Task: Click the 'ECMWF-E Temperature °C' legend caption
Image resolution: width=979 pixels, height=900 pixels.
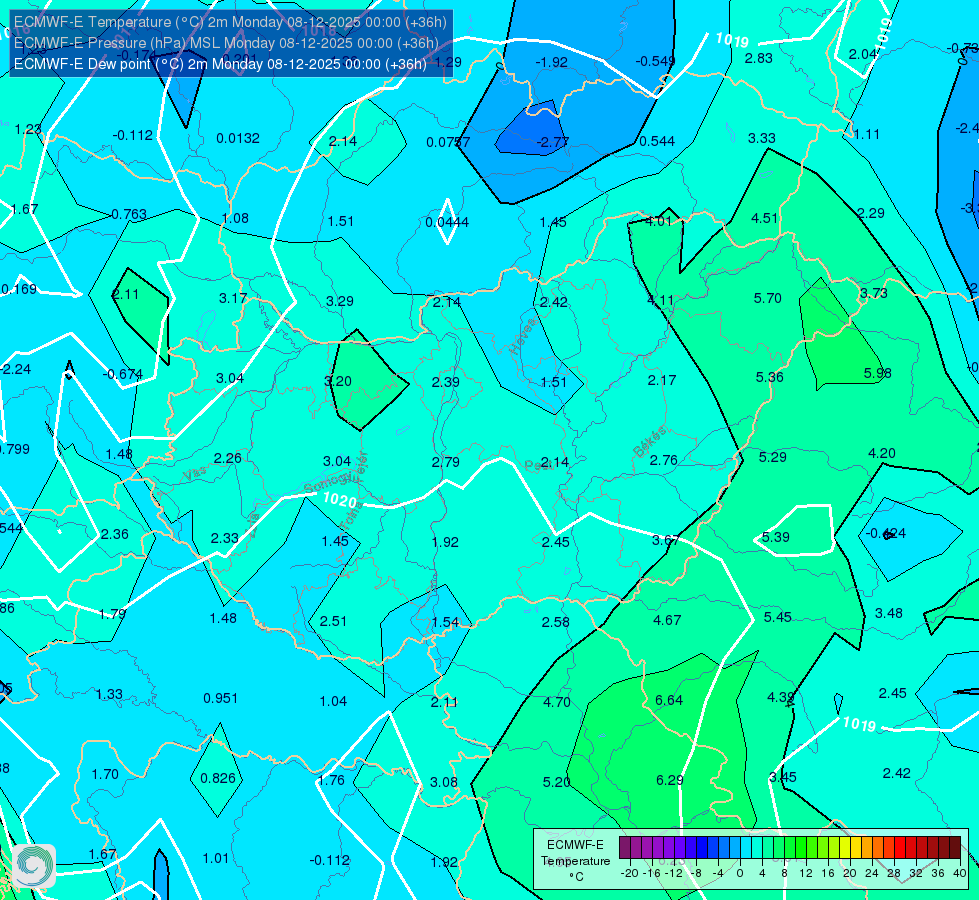Action: 575,861
